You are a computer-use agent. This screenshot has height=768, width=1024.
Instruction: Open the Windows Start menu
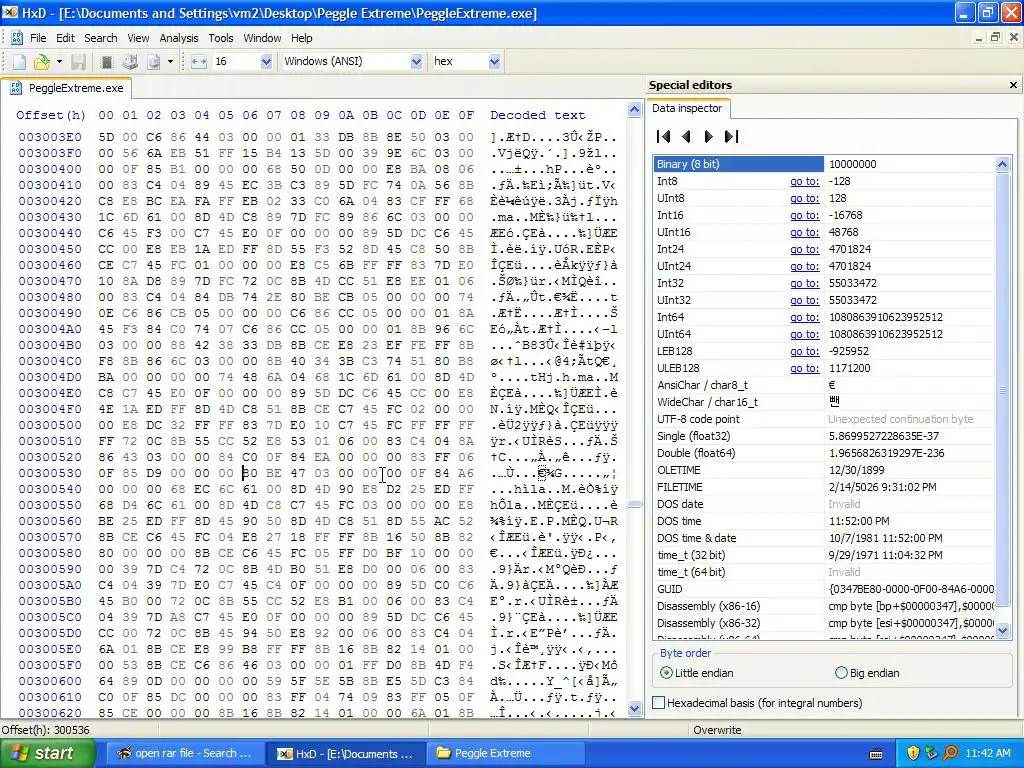coord(47,753)
